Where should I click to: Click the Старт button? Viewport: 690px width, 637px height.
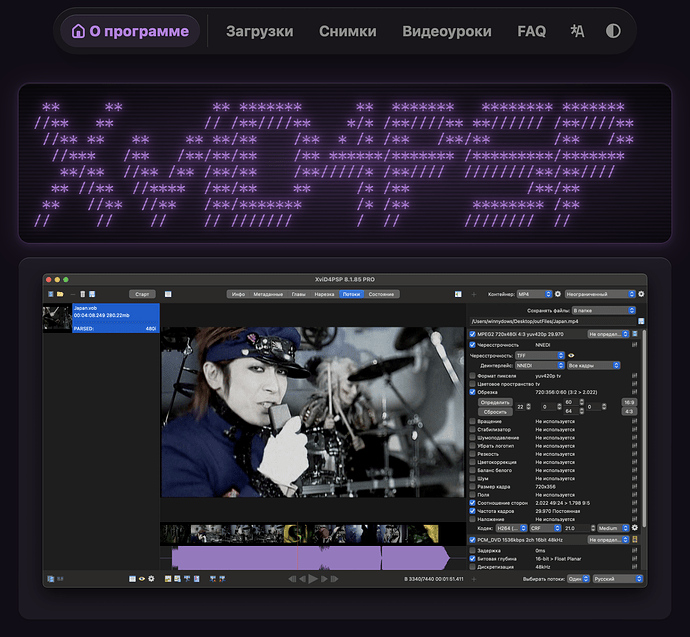tap(142, 294)
